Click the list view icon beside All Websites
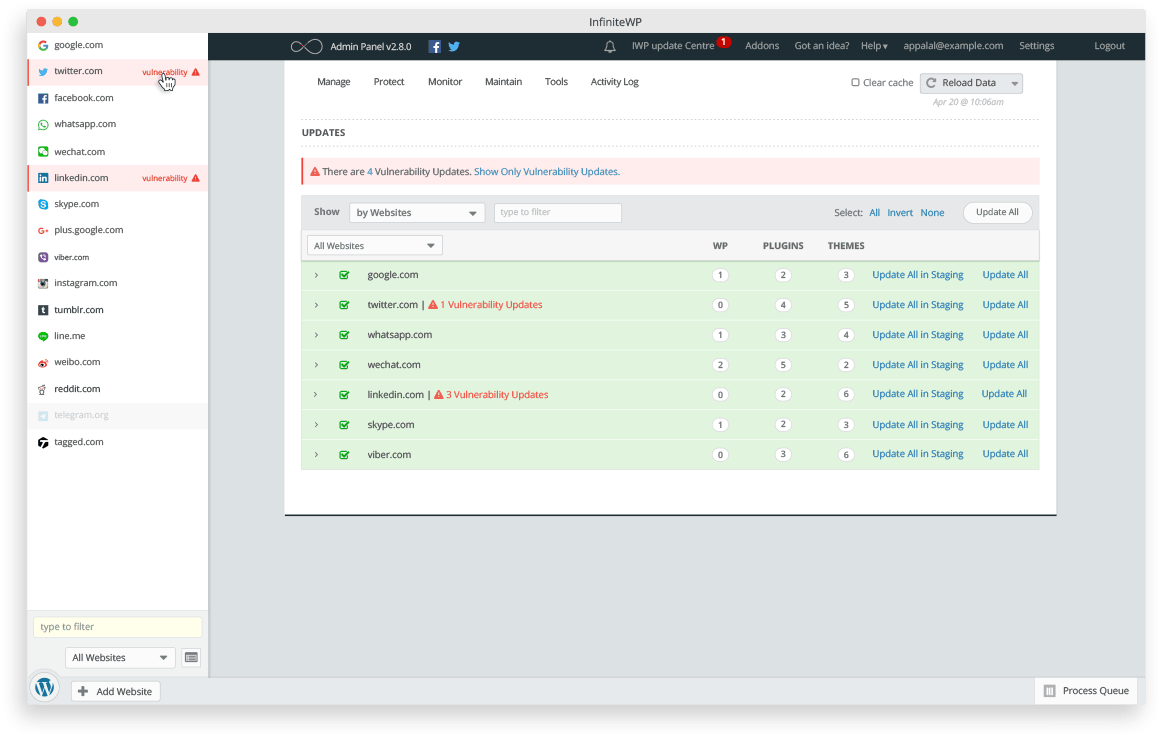Image resolution: width=1160 pixels, height=737 pixels. [192, 657]
